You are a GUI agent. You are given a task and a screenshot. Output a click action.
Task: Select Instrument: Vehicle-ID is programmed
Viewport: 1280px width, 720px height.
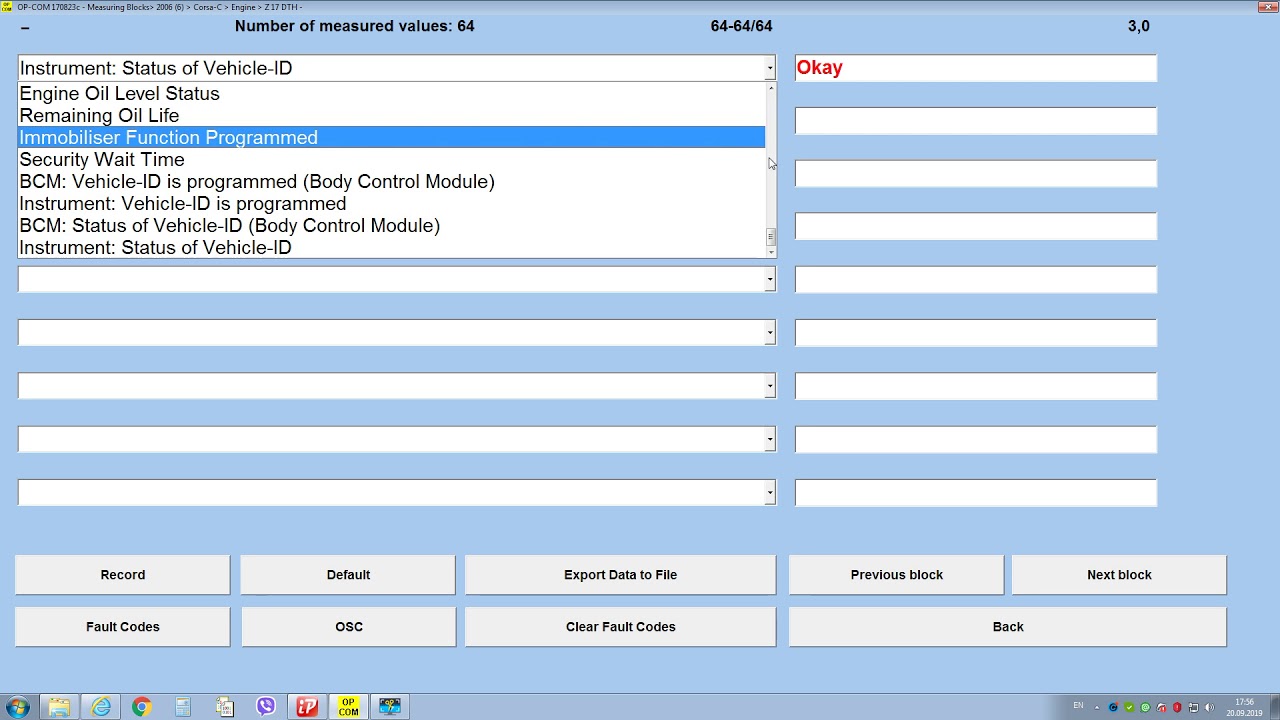click(392, 204)
